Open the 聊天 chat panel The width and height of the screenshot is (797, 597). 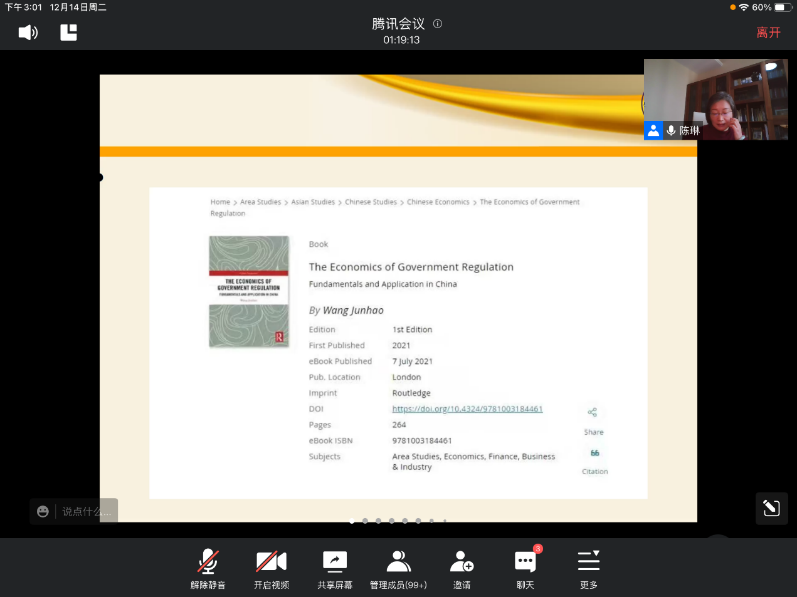[x=525, y=568]
